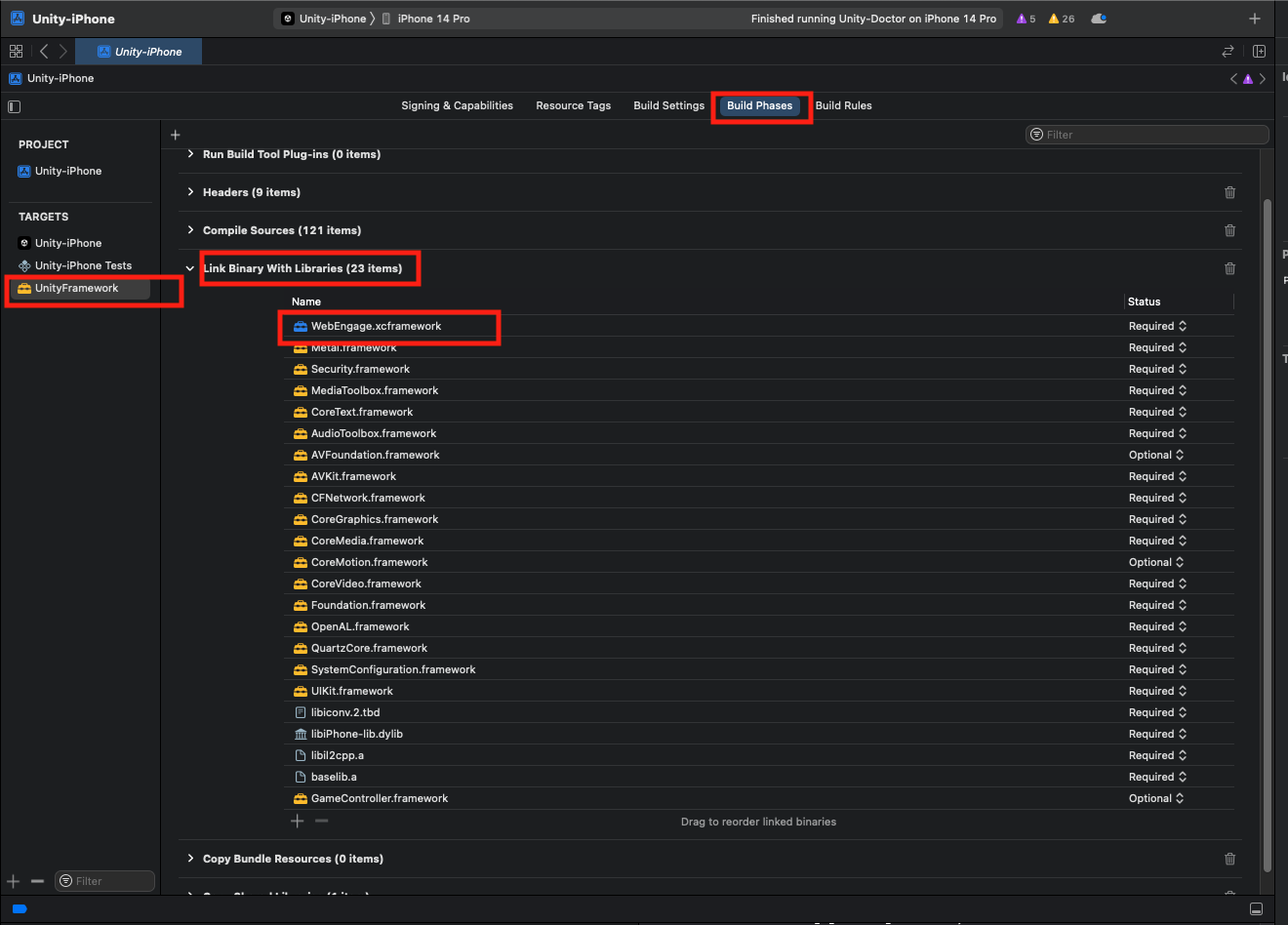Open the add editor split icon
Image resolution: width=1288 pixels, height=925 pixels.
pyautogui.click(x=1259, y=52)
